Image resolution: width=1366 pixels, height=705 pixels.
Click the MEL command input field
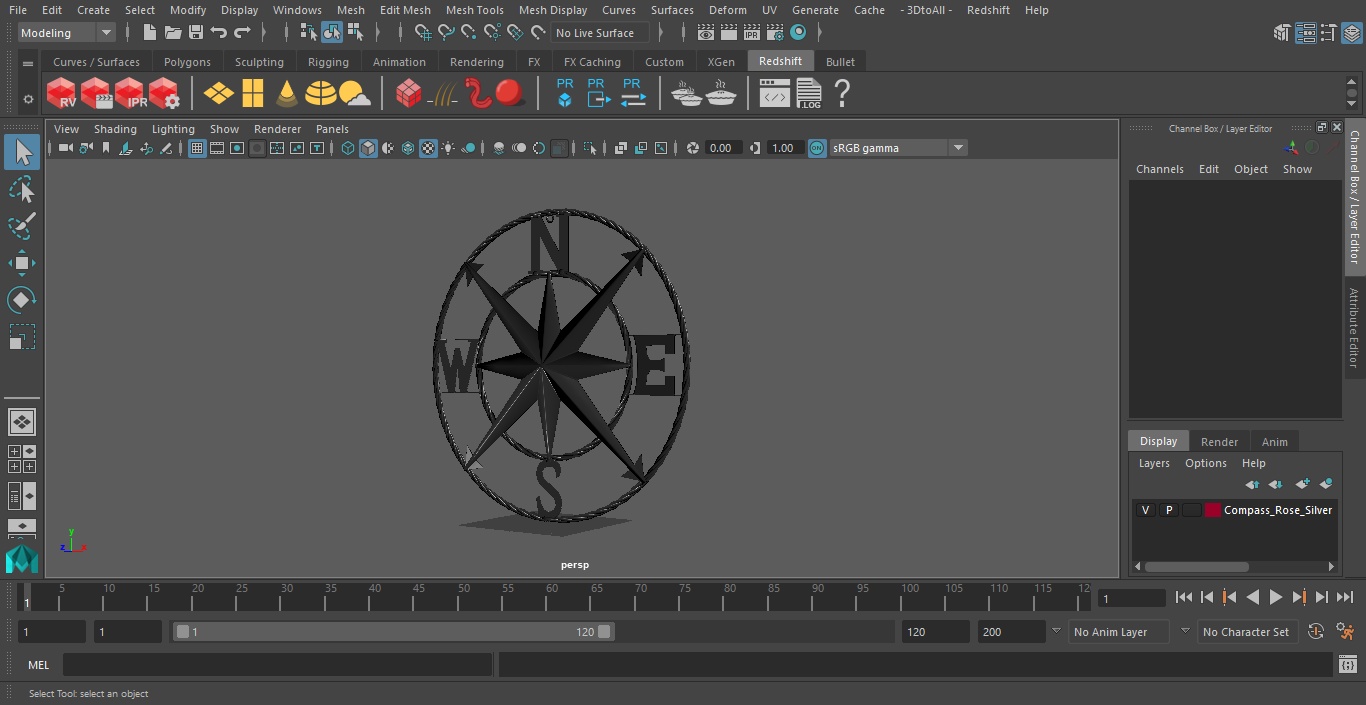coord(277,665)
